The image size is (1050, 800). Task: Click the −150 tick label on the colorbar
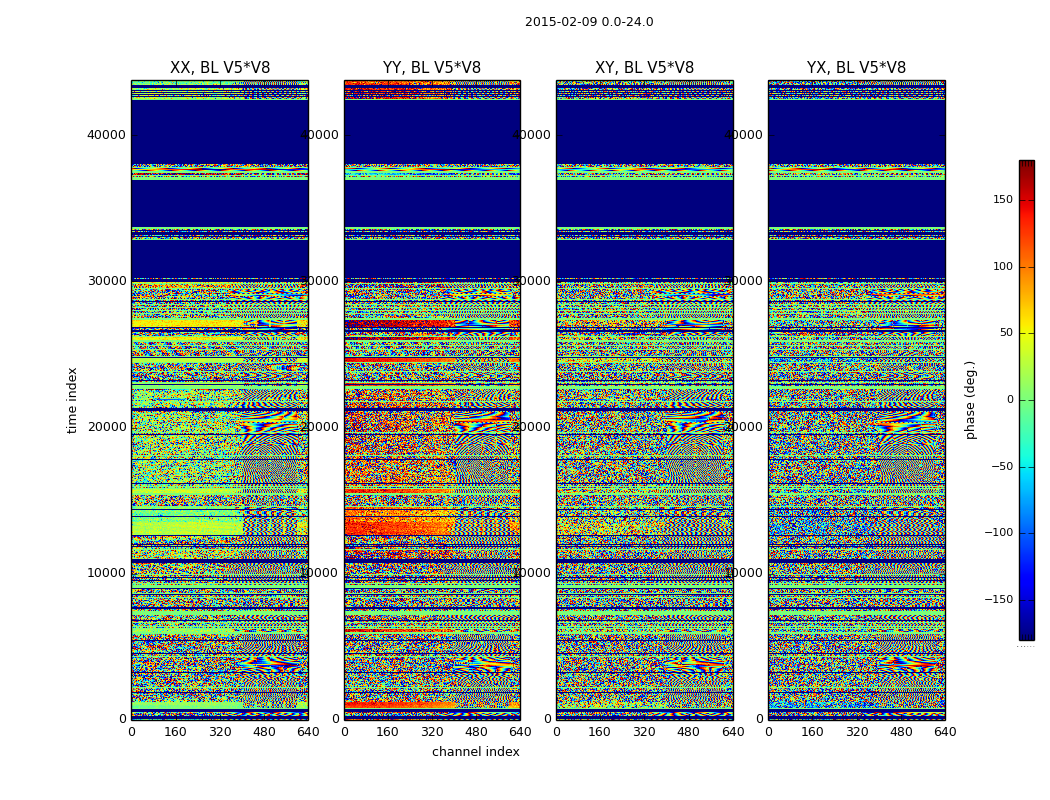point(1000,600)
